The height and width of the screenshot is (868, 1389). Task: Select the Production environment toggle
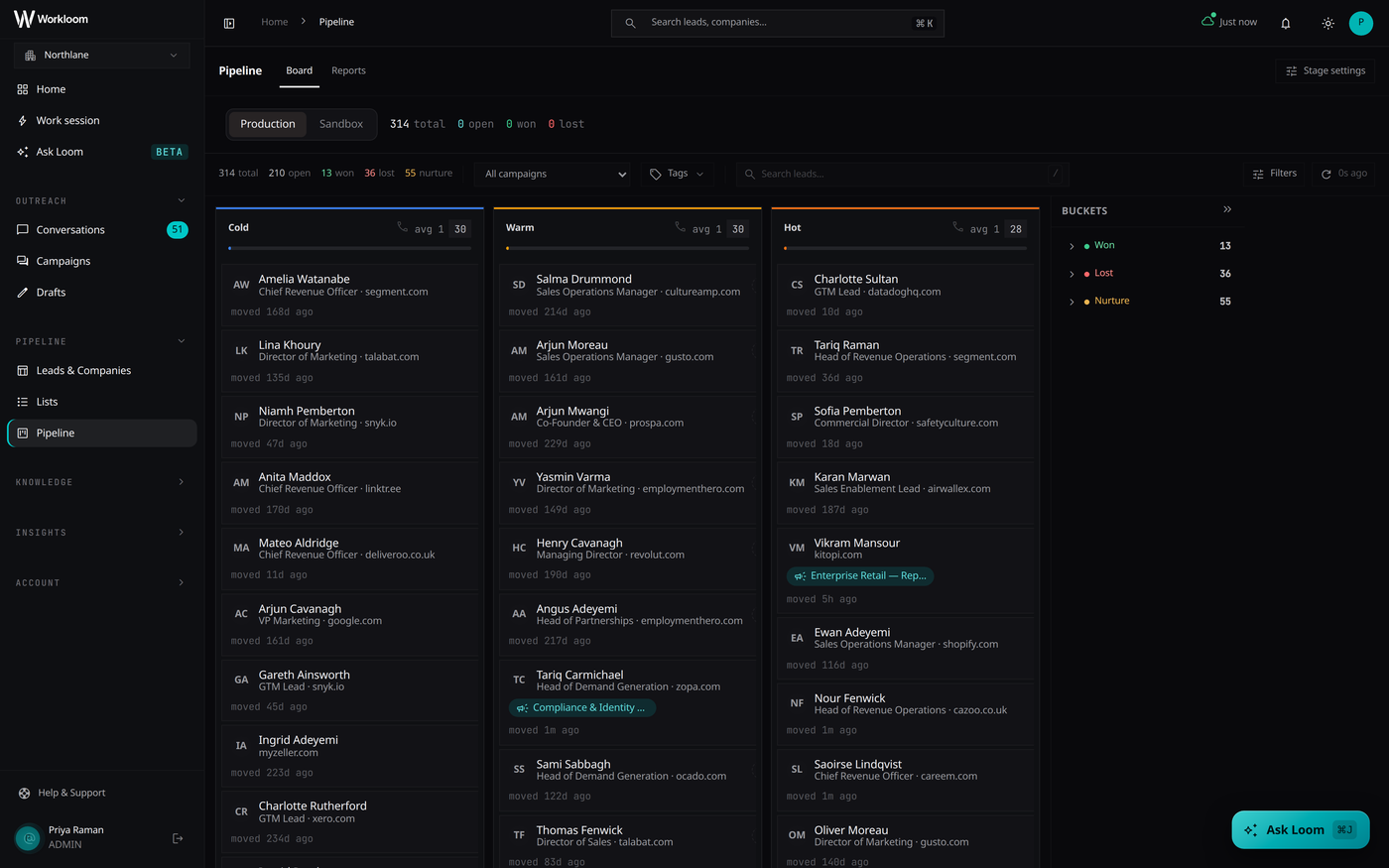coord(268,124)
